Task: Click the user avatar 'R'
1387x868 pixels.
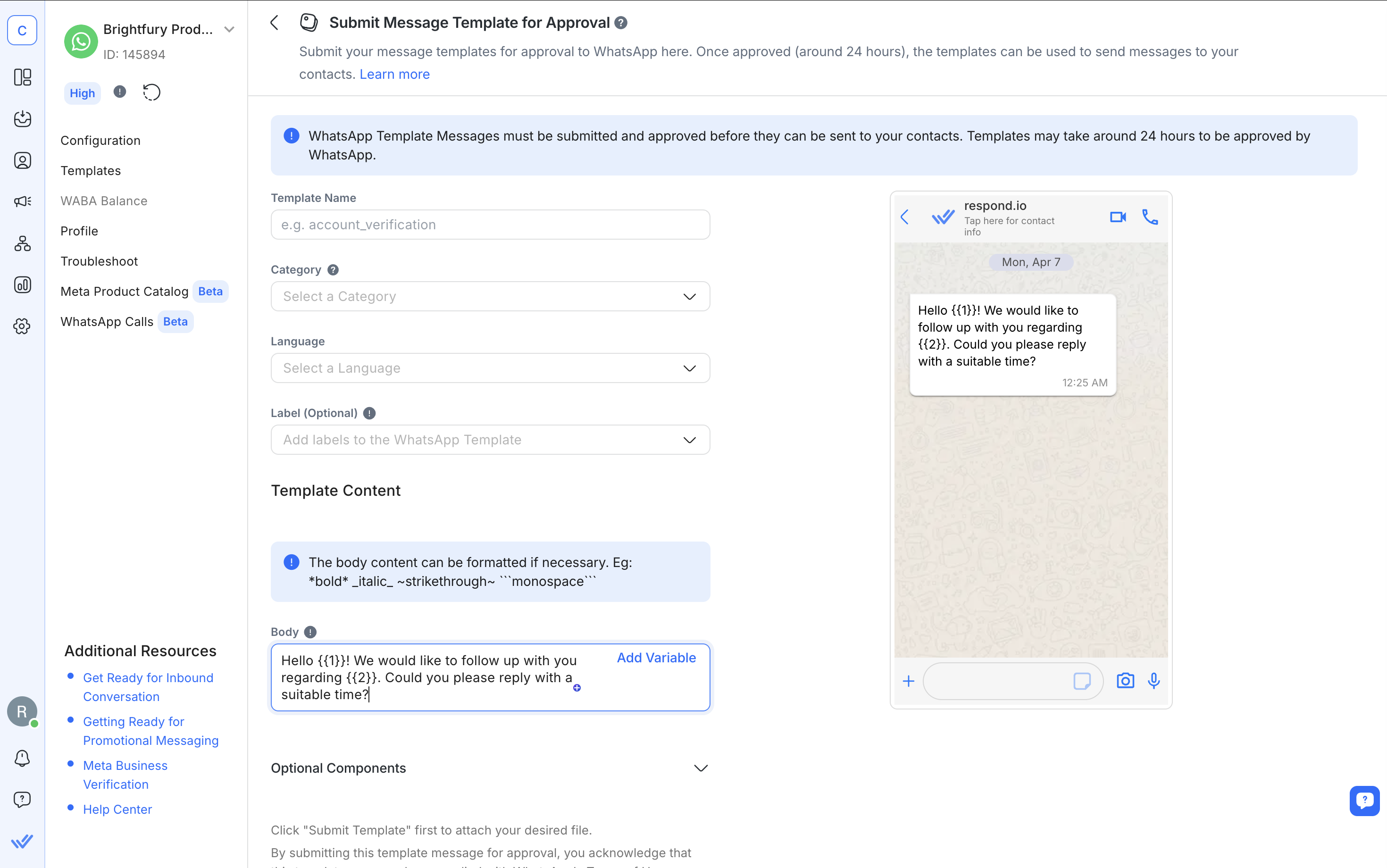Action: 22,712
